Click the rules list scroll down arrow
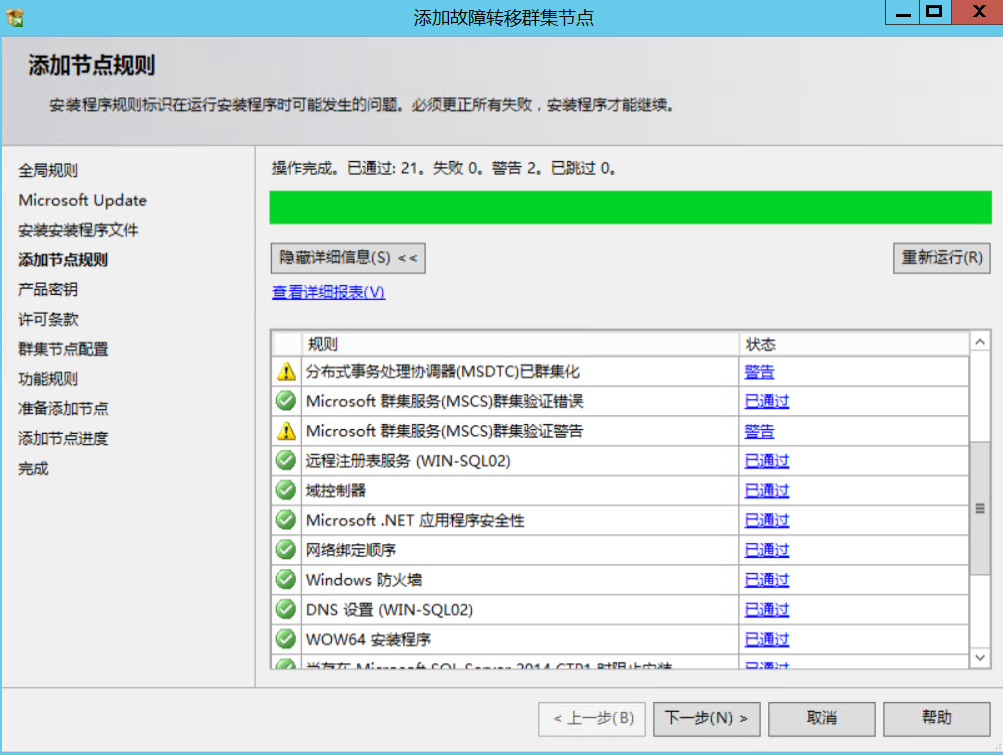Viewport: 1003px width, 755px height. (x=980, y=657)
